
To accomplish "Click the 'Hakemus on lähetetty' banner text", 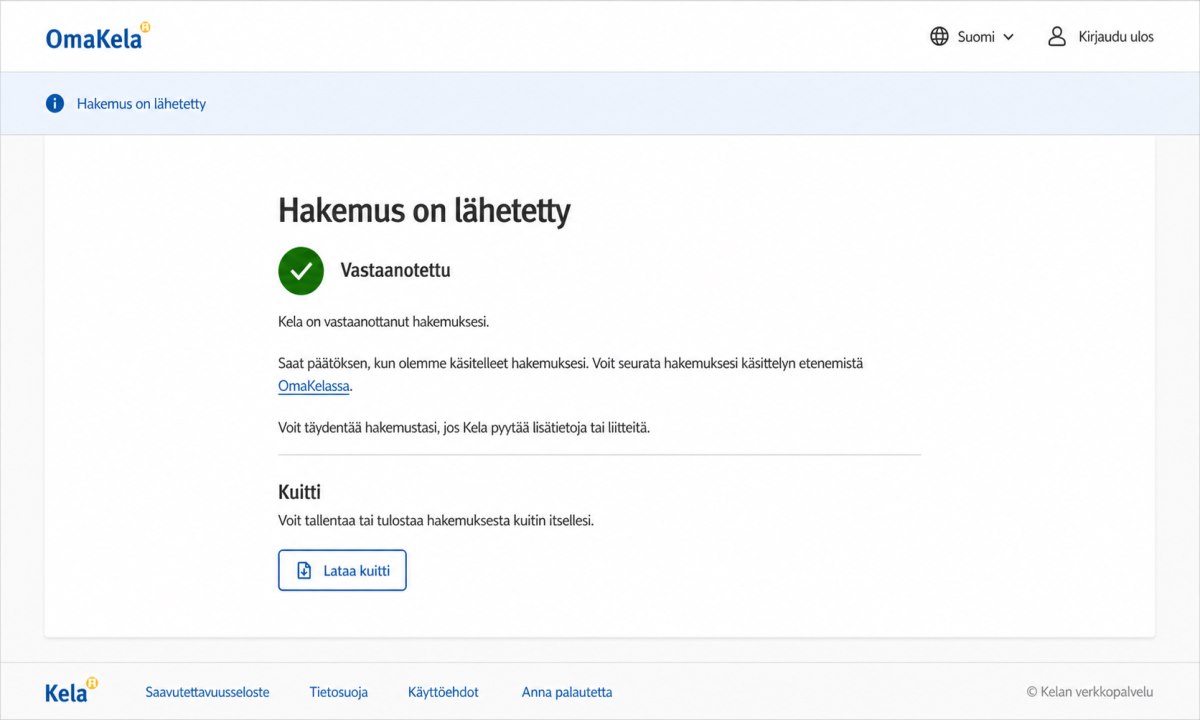I will [x=141, y=104].
